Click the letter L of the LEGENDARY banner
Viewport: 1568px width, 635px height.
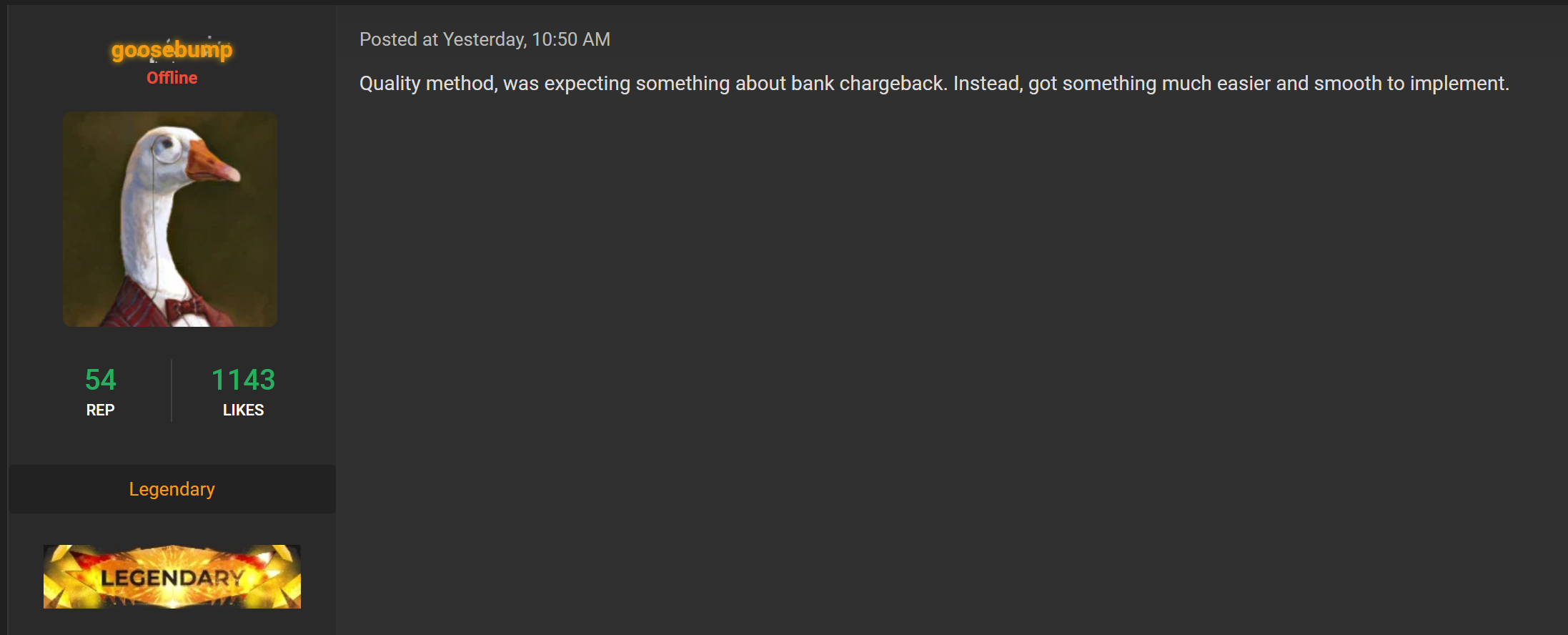point(109,578)
